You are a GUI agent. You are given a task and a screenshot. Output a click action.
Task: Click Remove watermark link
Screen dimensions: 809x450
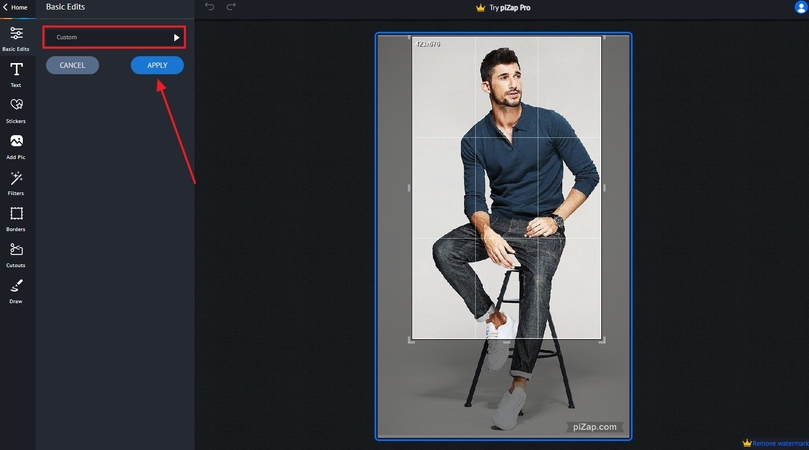coord(780,443)
